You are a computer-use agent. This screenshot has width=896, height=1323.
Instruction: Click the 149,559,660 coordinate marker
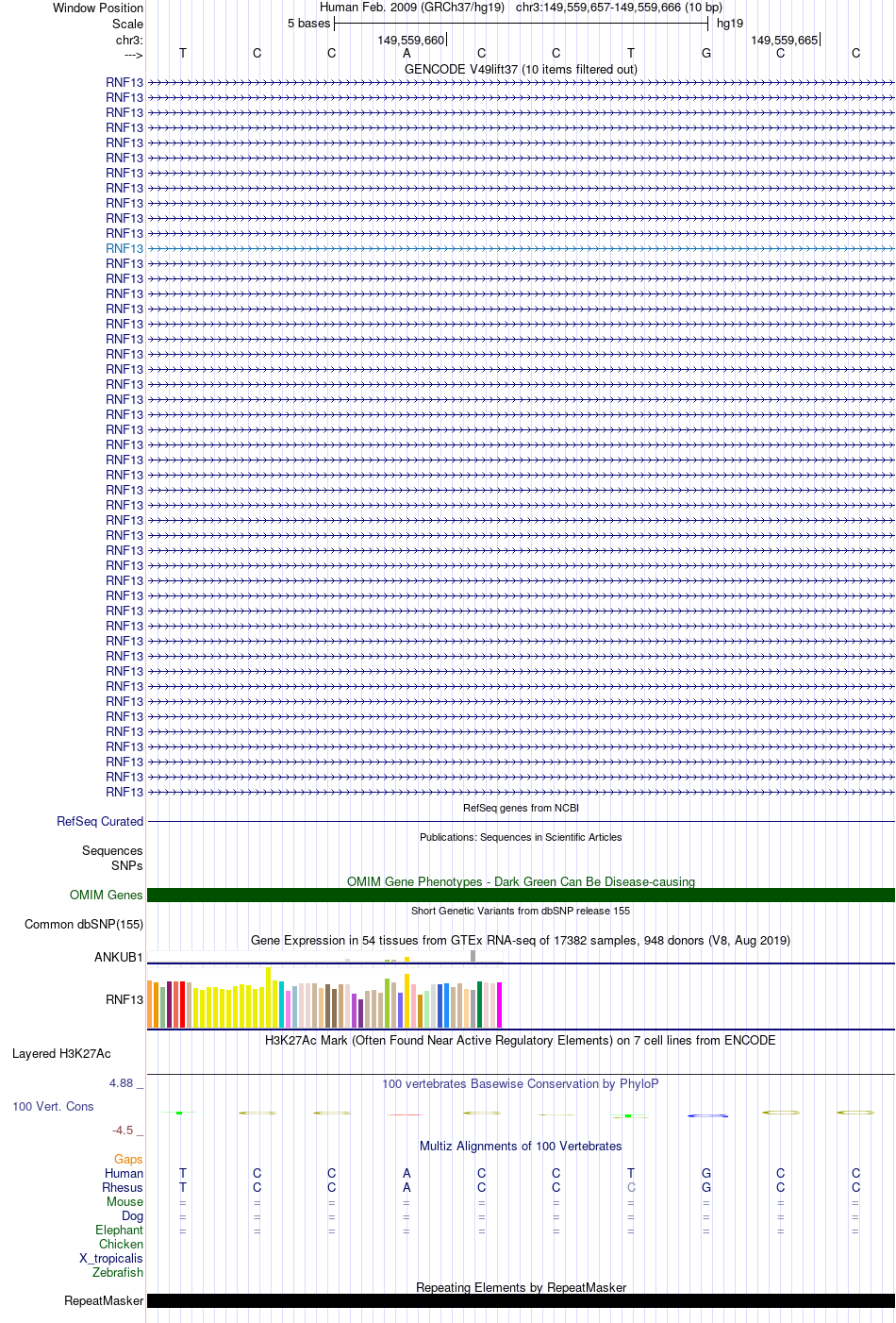(410, 40)
